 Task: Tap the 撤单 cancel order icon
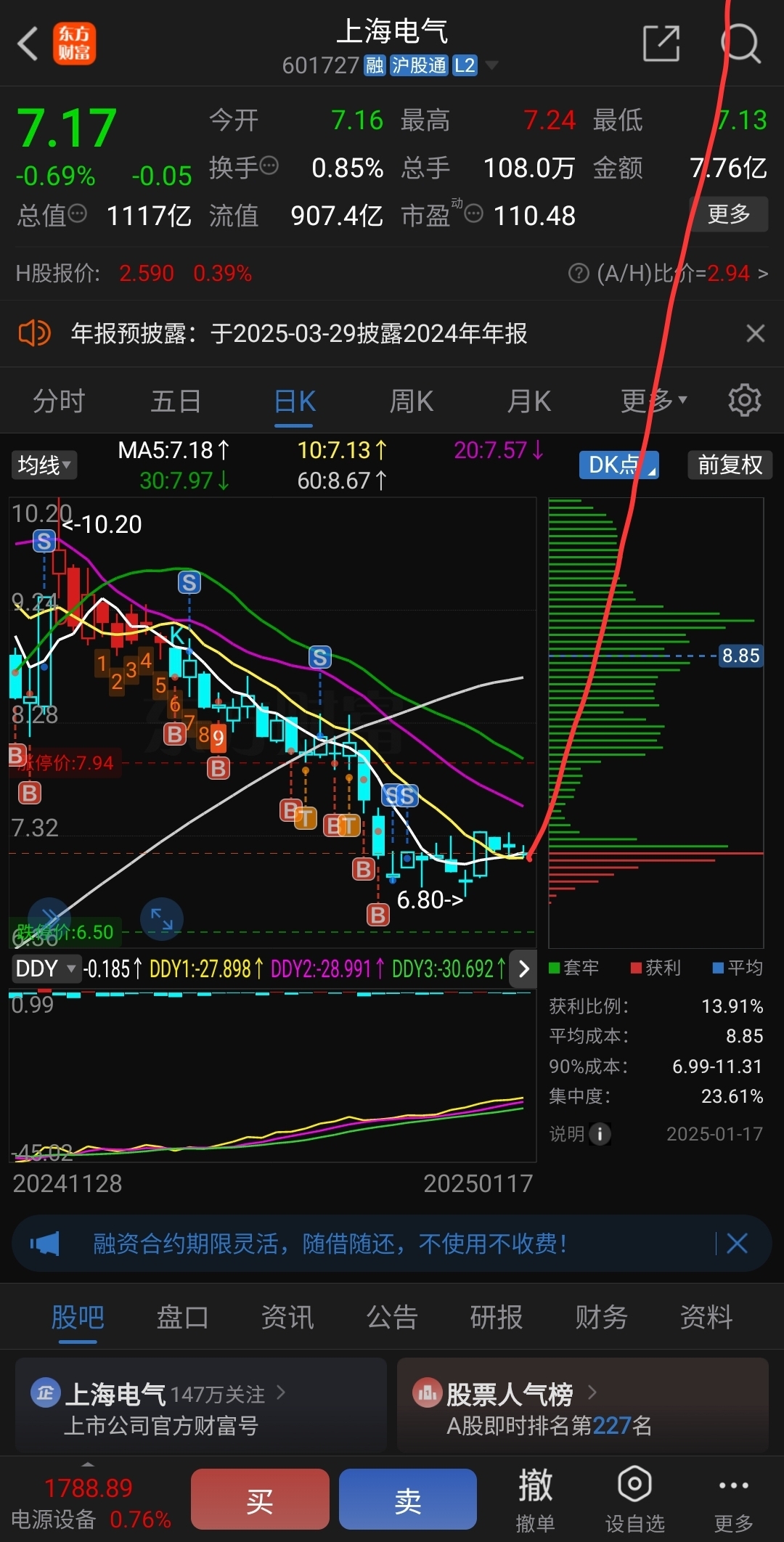point(535,1499)
